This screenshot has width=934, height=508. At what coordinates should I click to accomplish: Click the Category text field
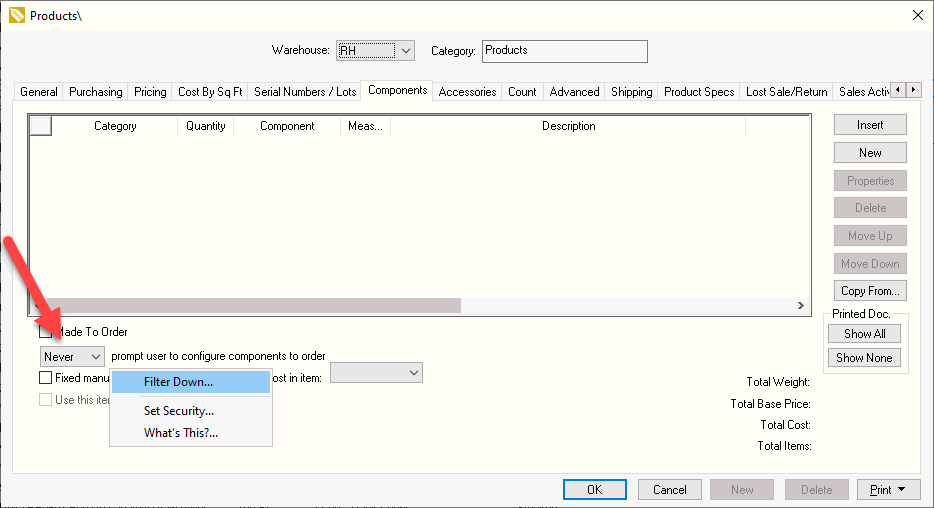(x=564, y=51)
